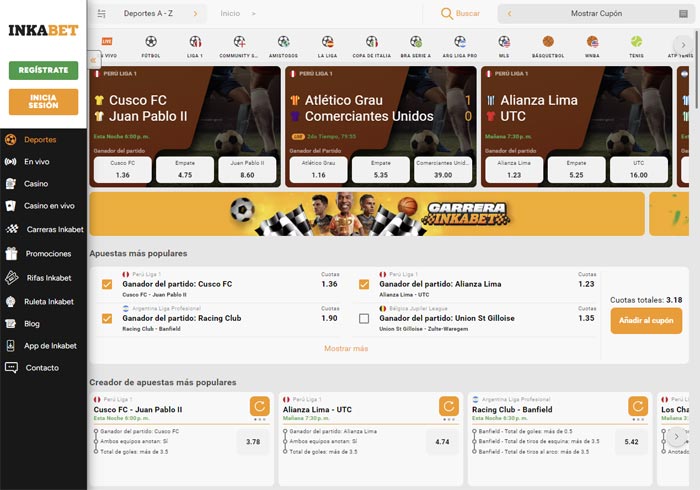Collapse the sidebar with the double-chevron tab
Image resolution: width=700 pixels, height=490 pixels.
tap(94, 60)
